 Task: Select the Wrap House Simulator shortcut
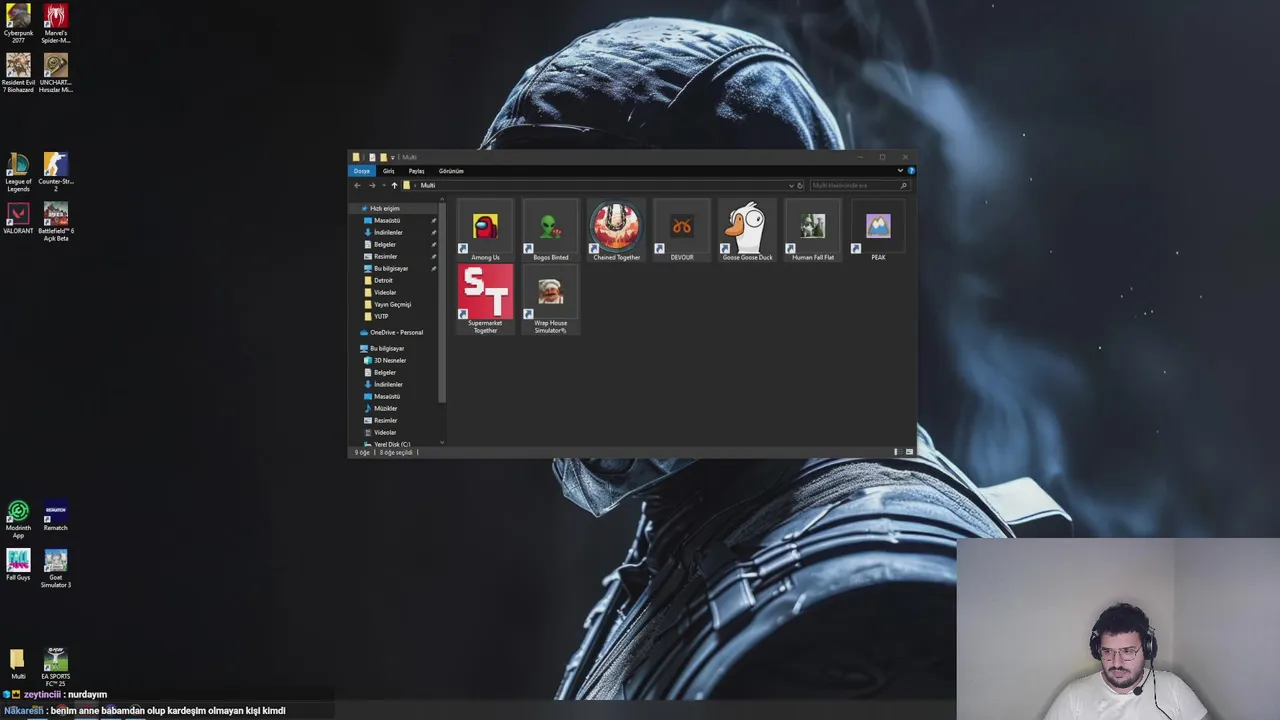point(551,299)
